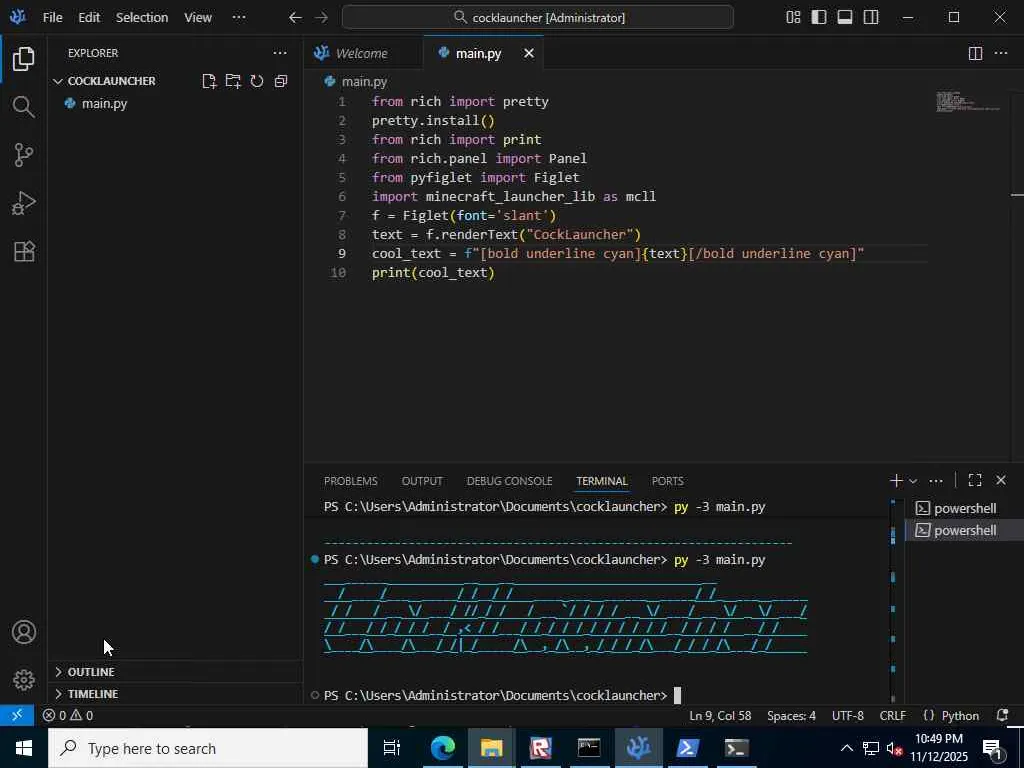Open editor more actions ellipsis
Screen dimensions: 1024x768
(1000, 54)
